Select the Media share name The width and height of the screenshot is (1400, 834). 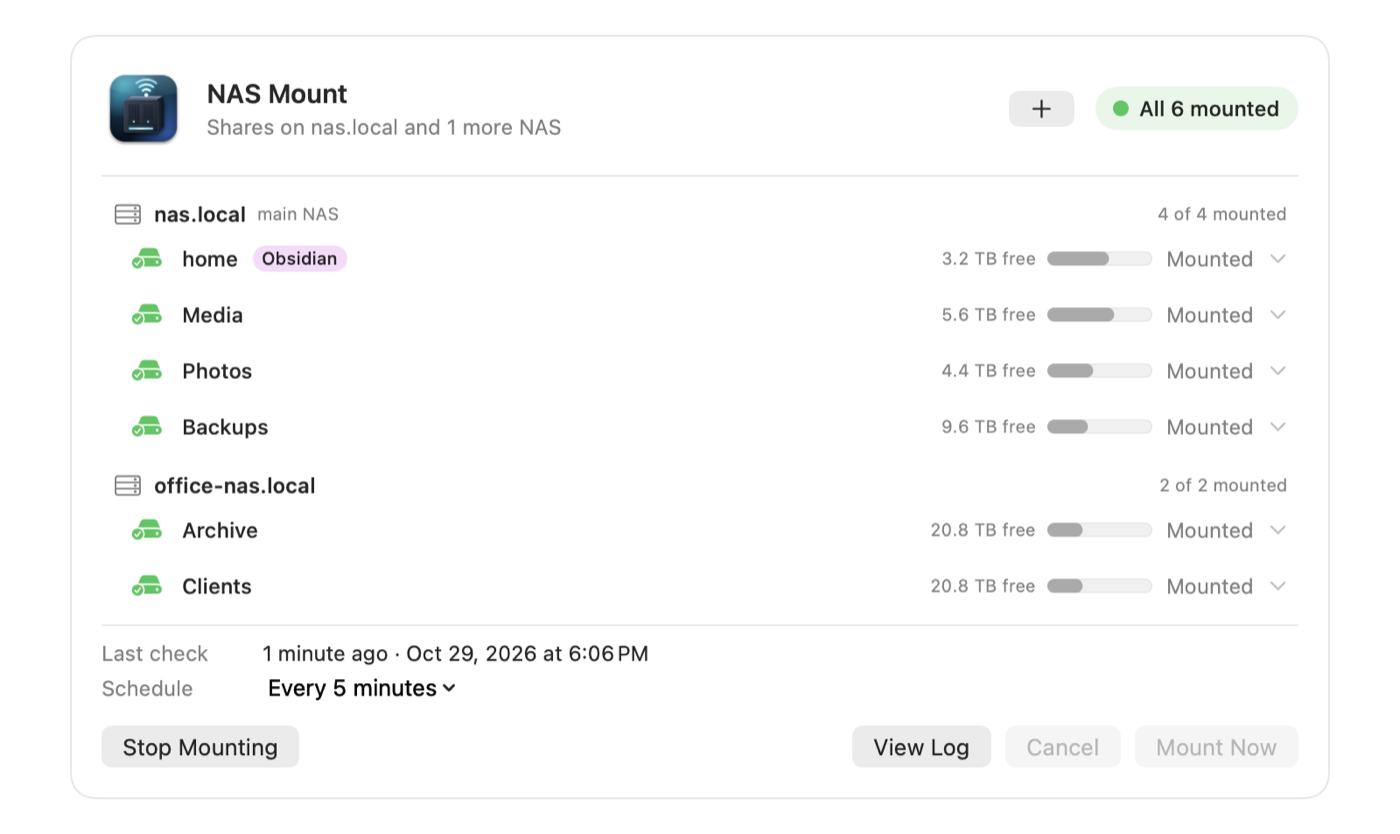212,315
